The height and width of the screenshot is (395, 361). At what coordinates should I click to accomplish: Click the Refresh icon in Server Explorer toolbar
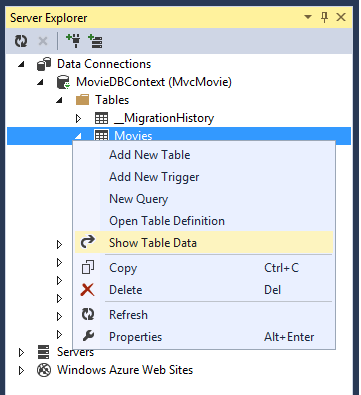[21, 41]
